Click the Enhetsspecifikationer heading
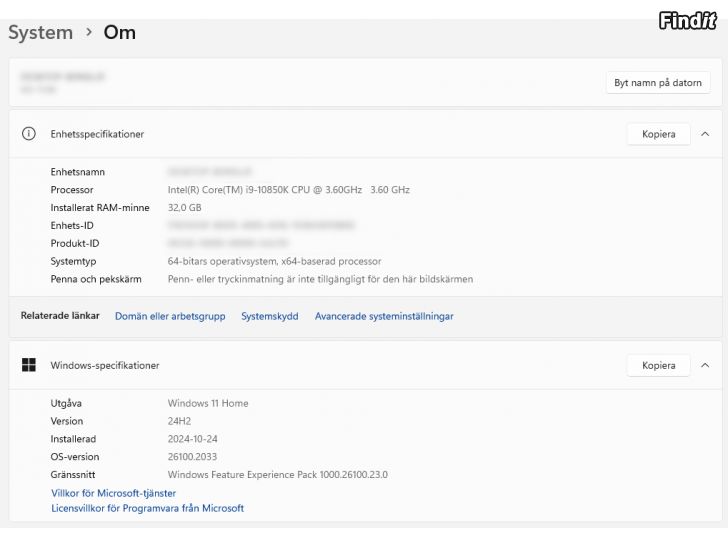The image size is (728, 546). 97,134
